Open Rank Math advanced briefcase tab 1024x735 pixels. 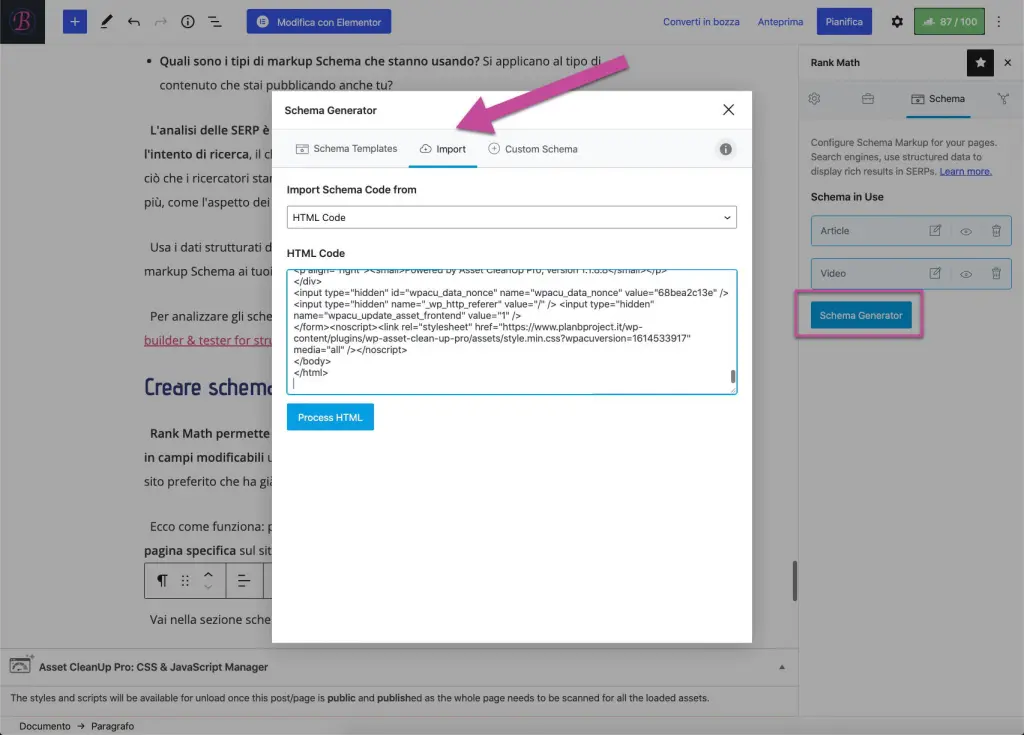[867, 99]
